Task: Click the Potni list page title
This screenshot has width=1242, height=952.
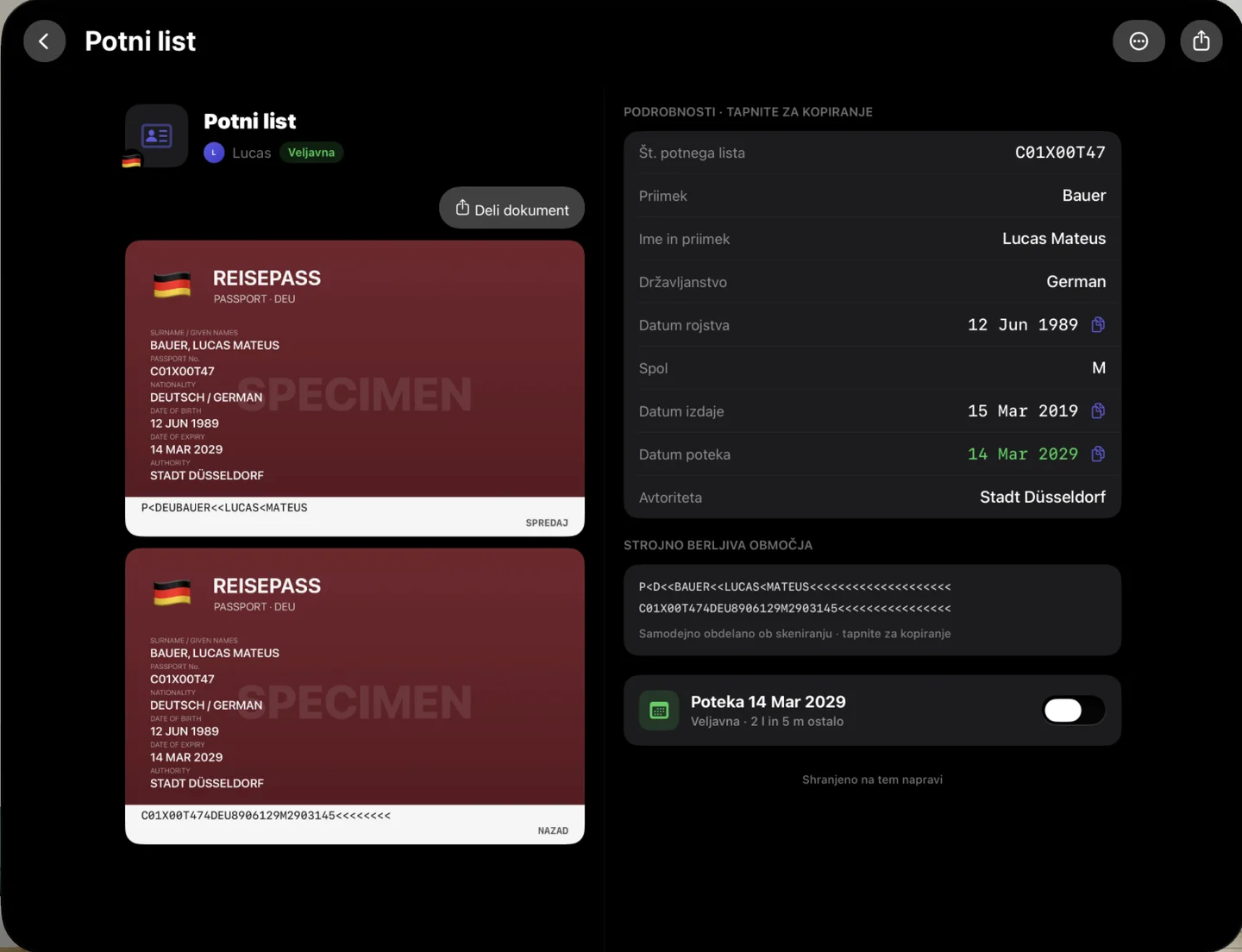Action: [141, 41]
